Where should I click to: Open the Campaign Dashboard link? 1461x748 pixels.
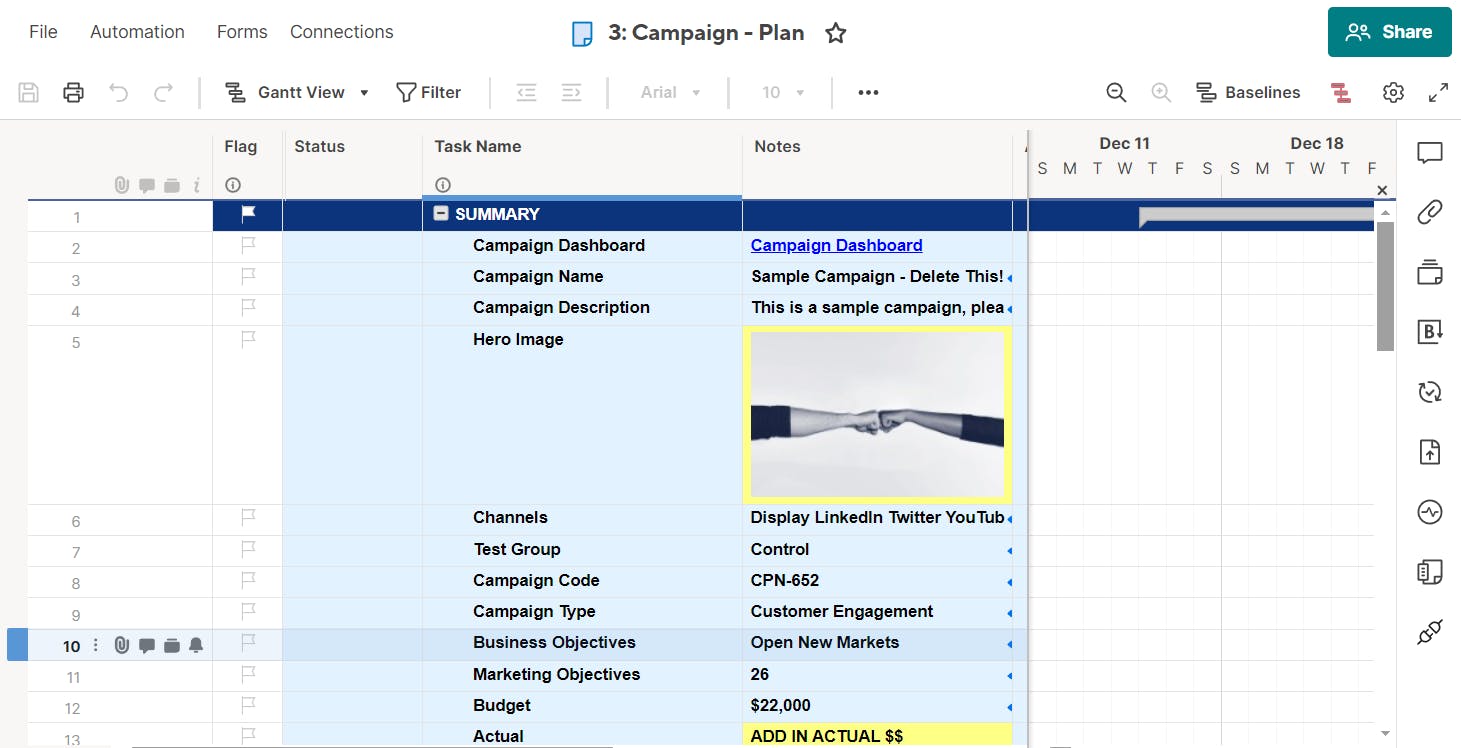tap(836, 245)
